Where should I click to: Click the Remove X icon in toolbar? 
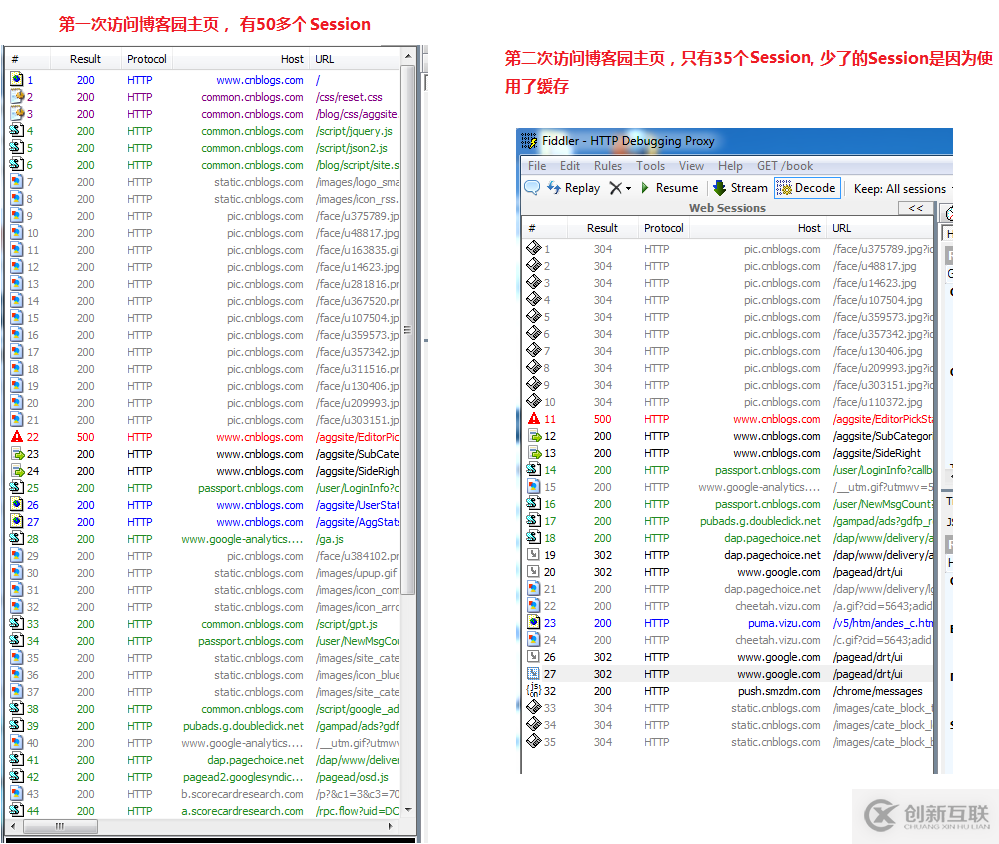615,188
